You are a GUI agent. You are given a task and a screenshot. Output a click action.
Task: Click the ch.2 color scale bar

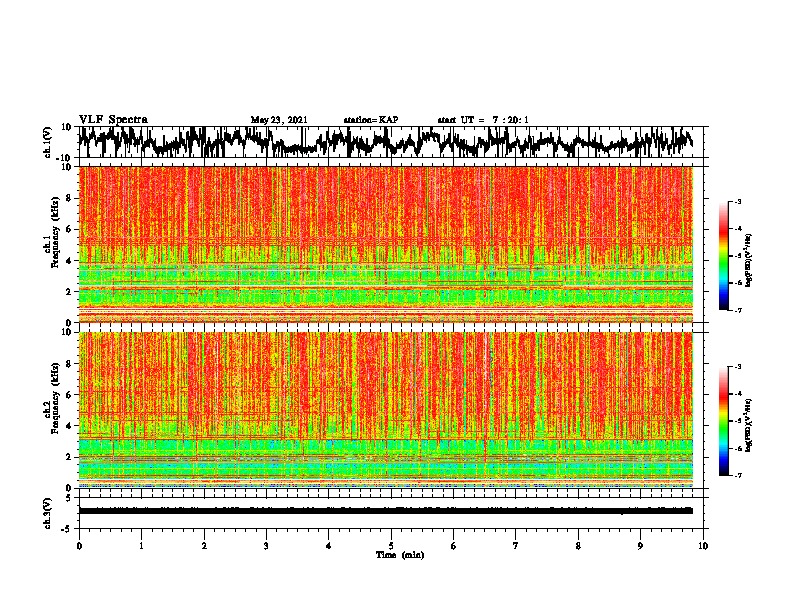pyautogui.click(x=723, y=421)
